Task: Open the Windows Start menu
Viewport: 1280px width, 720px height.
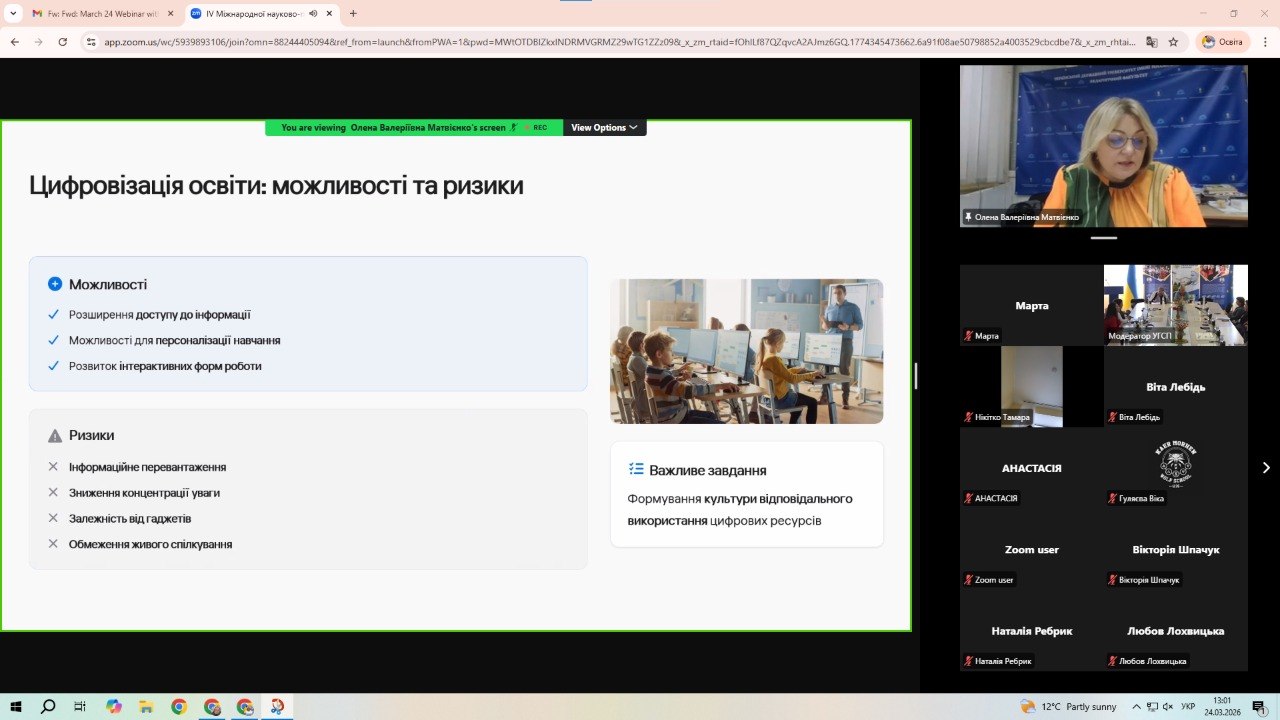Action: point(14,706)
